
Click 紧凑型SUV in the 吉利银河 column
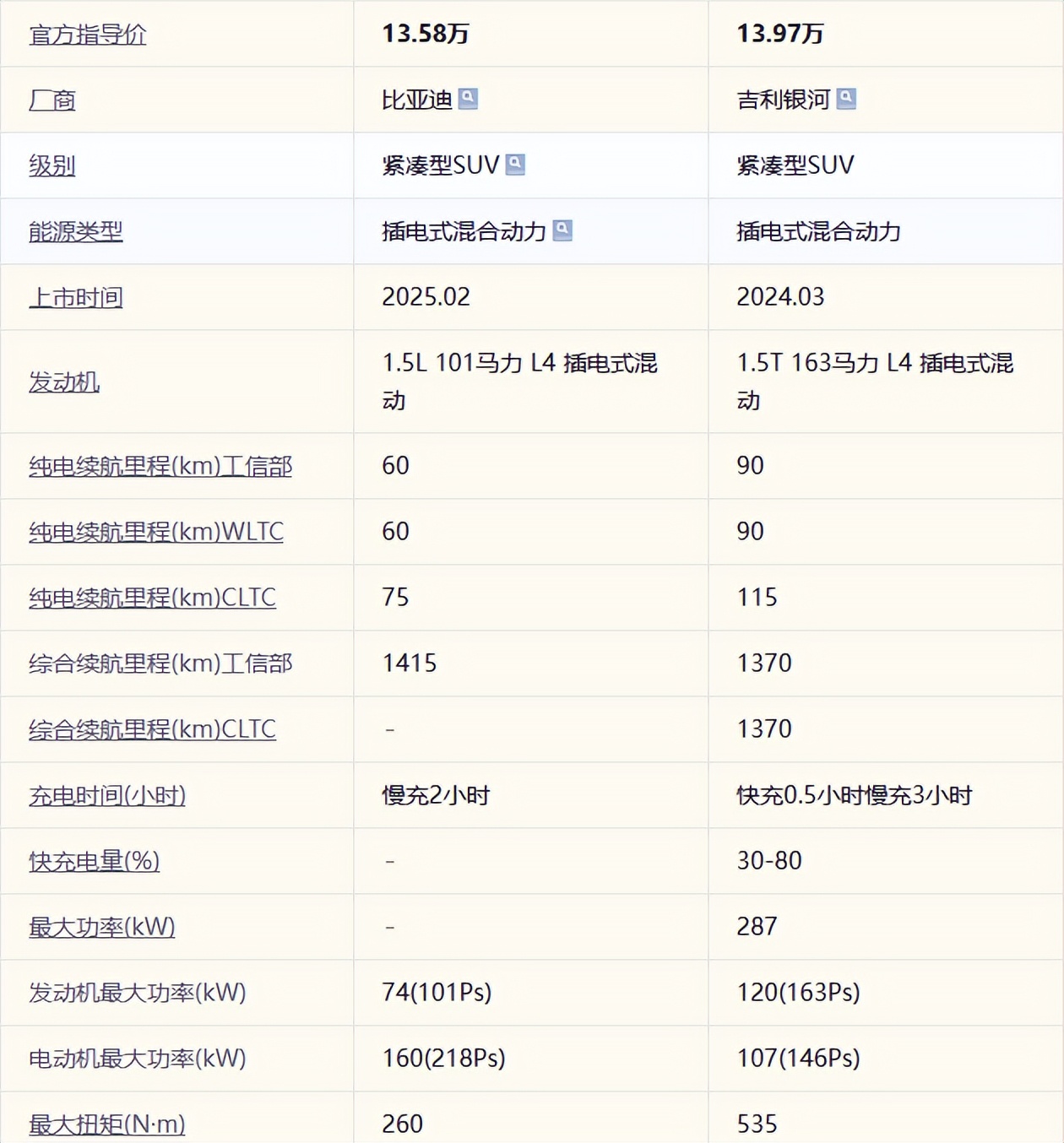(x=795, y=165)
